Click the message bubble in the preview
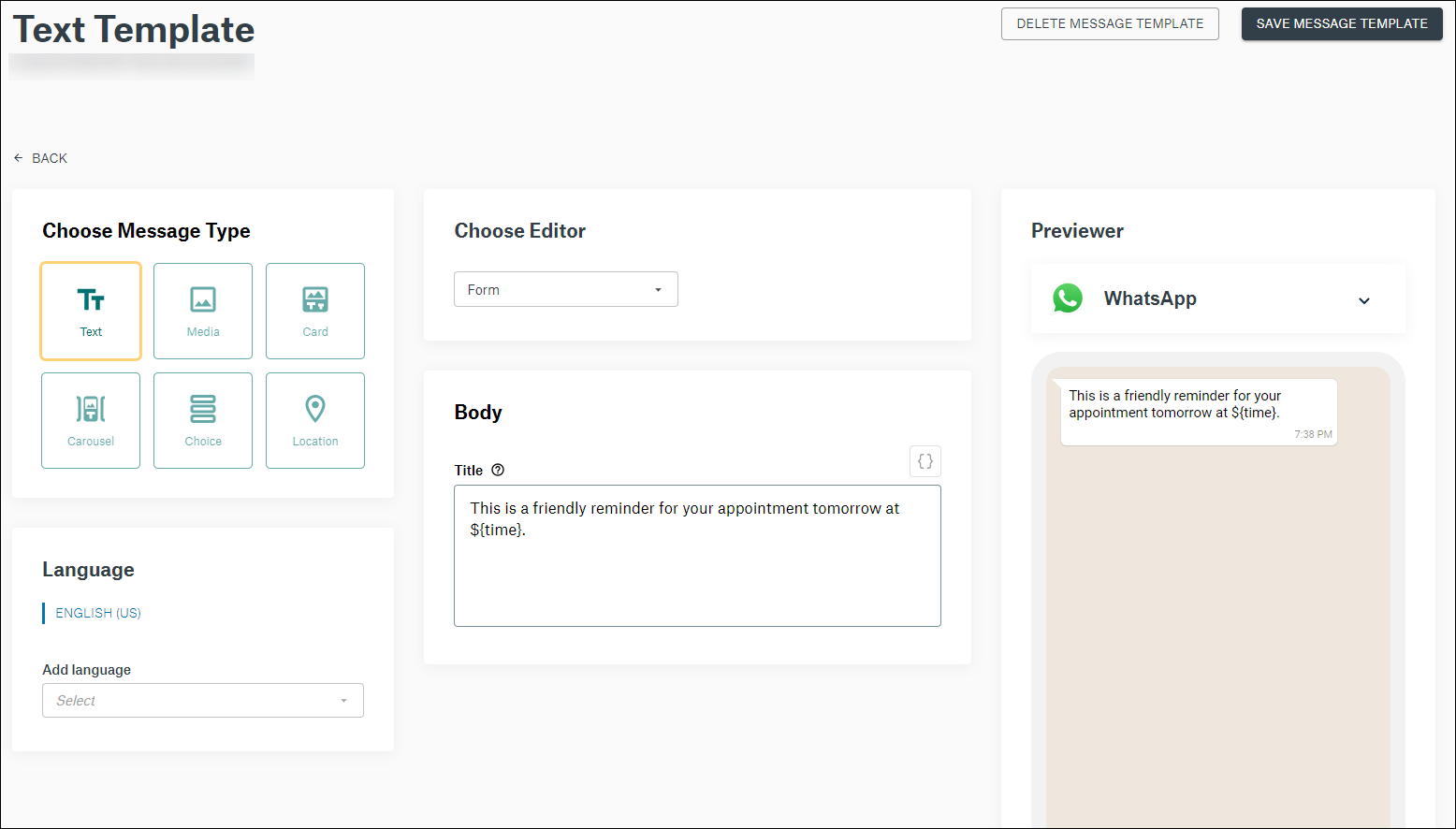The width and height of the screenshot is (1456, 829). click(x=1198, y=412)
